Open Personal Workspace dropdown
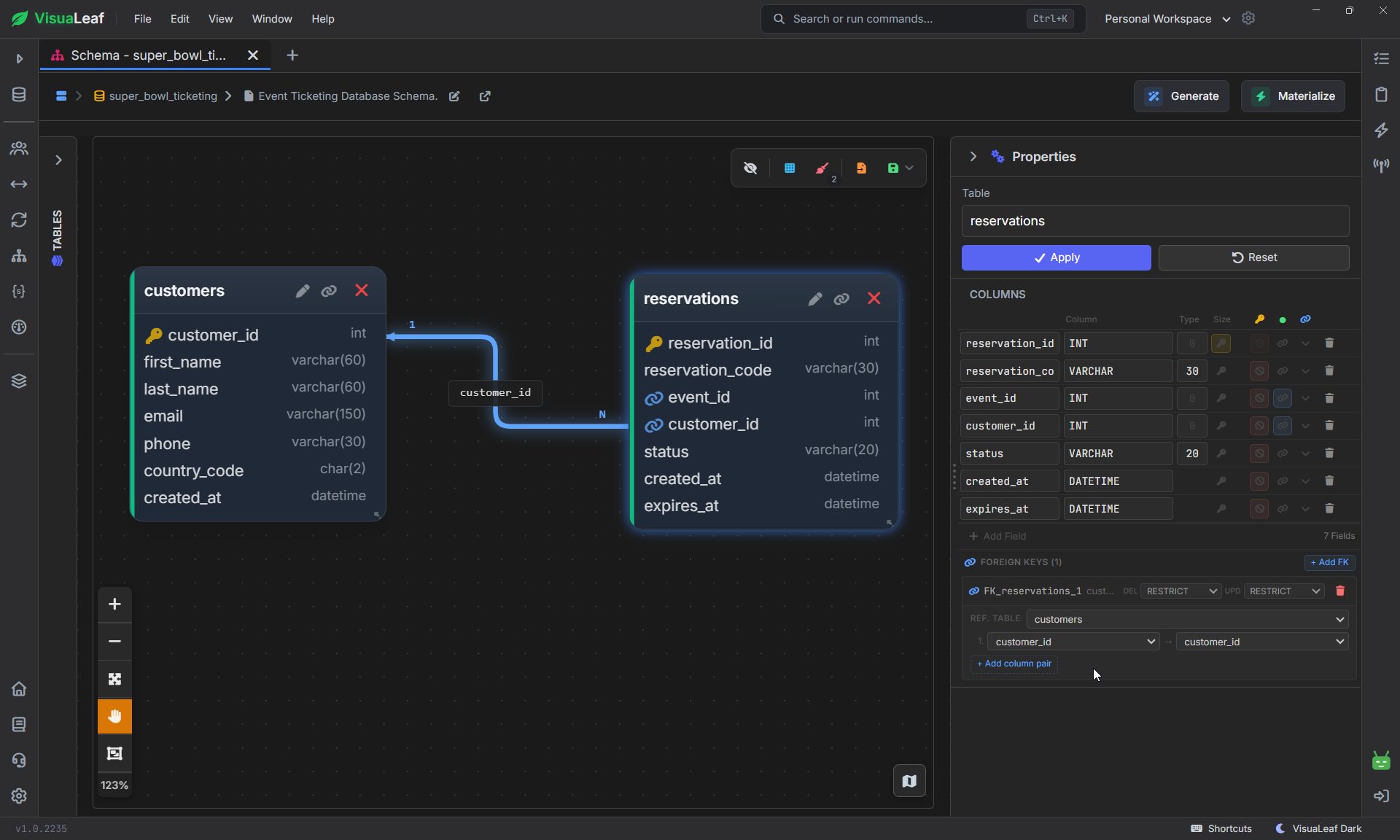 pos(1167,19)
